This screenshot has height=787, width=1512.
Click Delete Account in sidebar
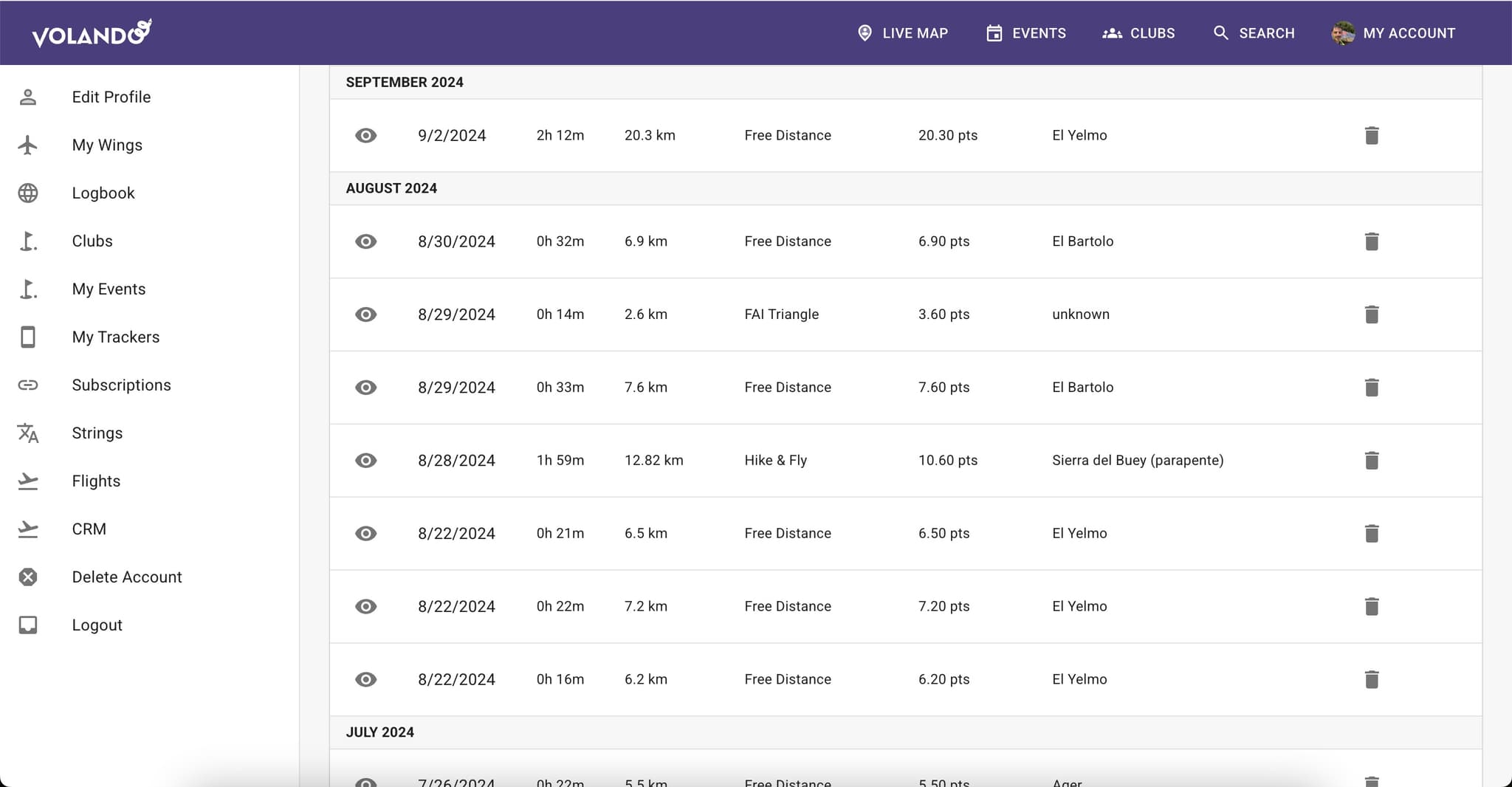coord(126,577)
